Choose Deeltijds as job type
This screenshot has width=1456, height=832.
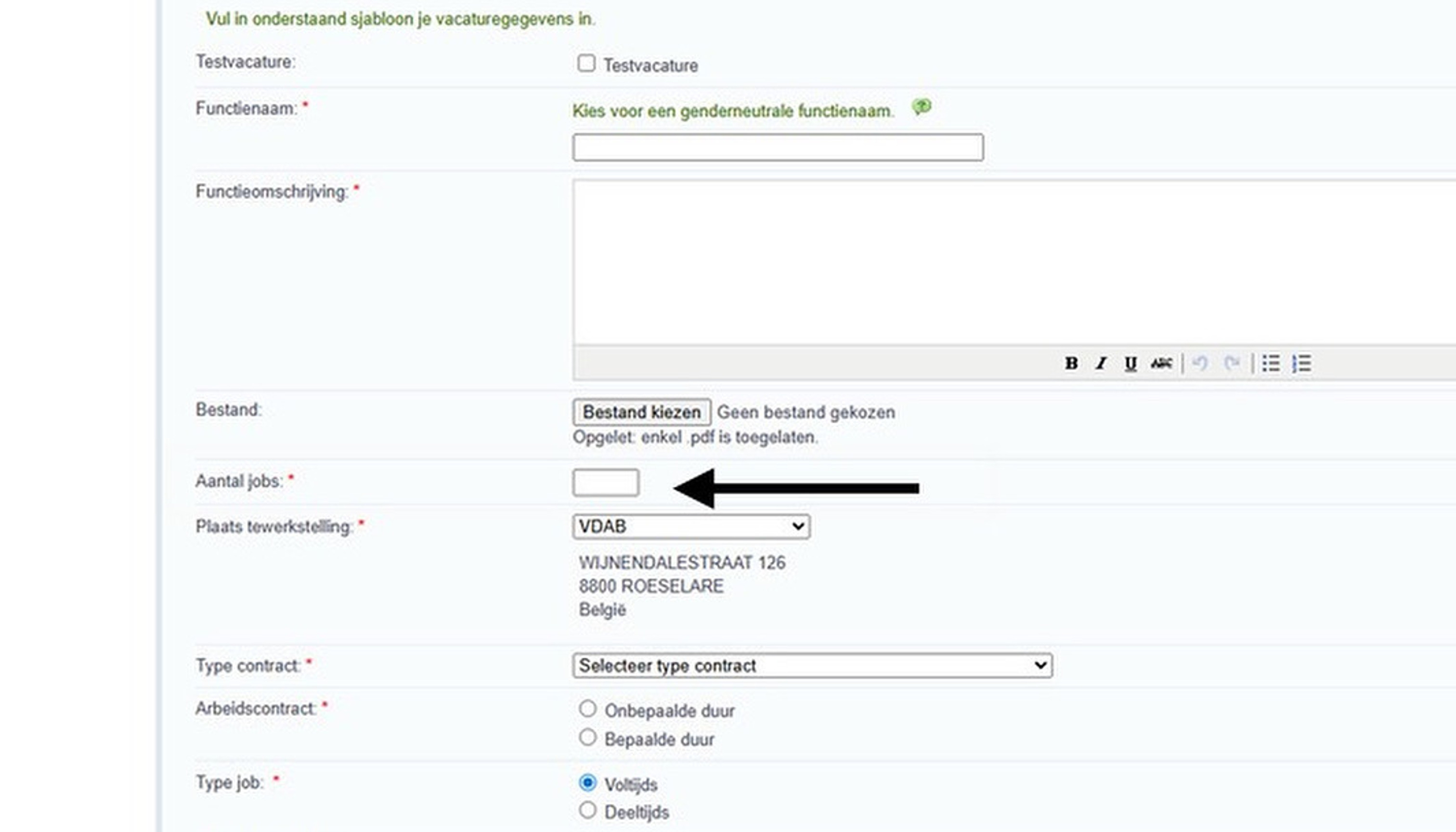click(587, 810)
